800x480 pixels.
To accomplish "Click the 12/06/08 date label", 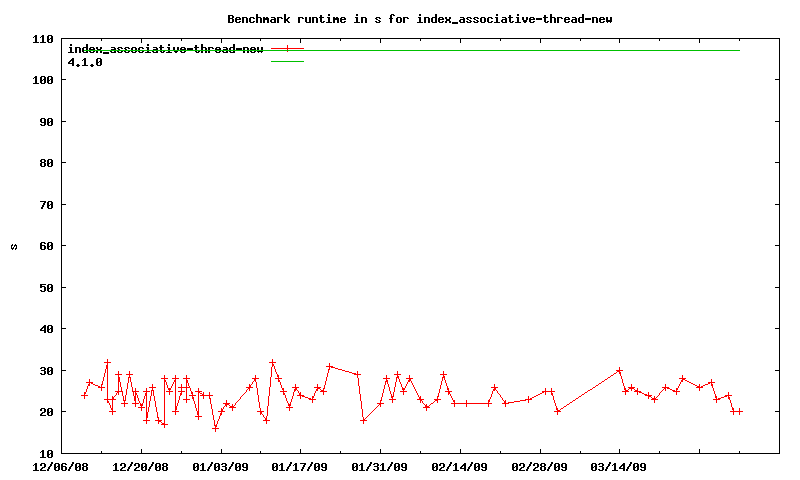I will 61,466.
